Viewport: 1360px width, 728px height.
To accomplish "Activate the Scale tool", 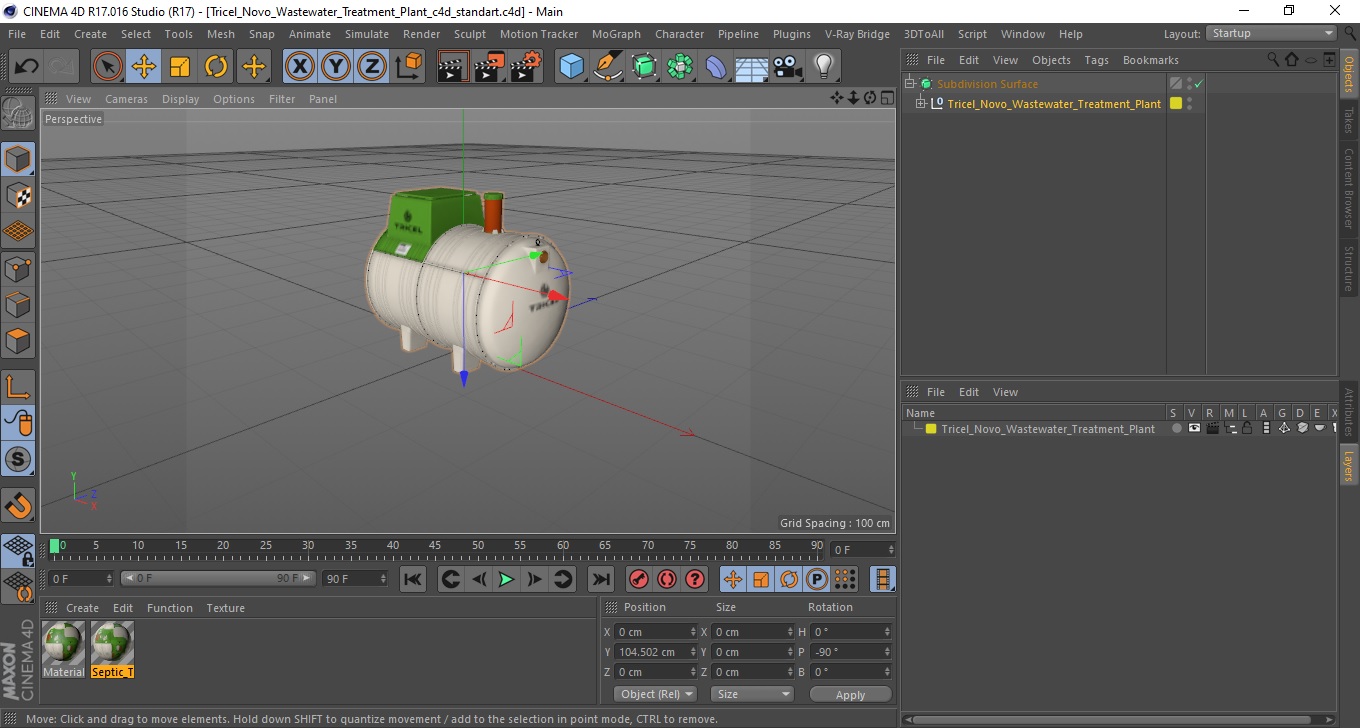I will click(x=180, y=67).
